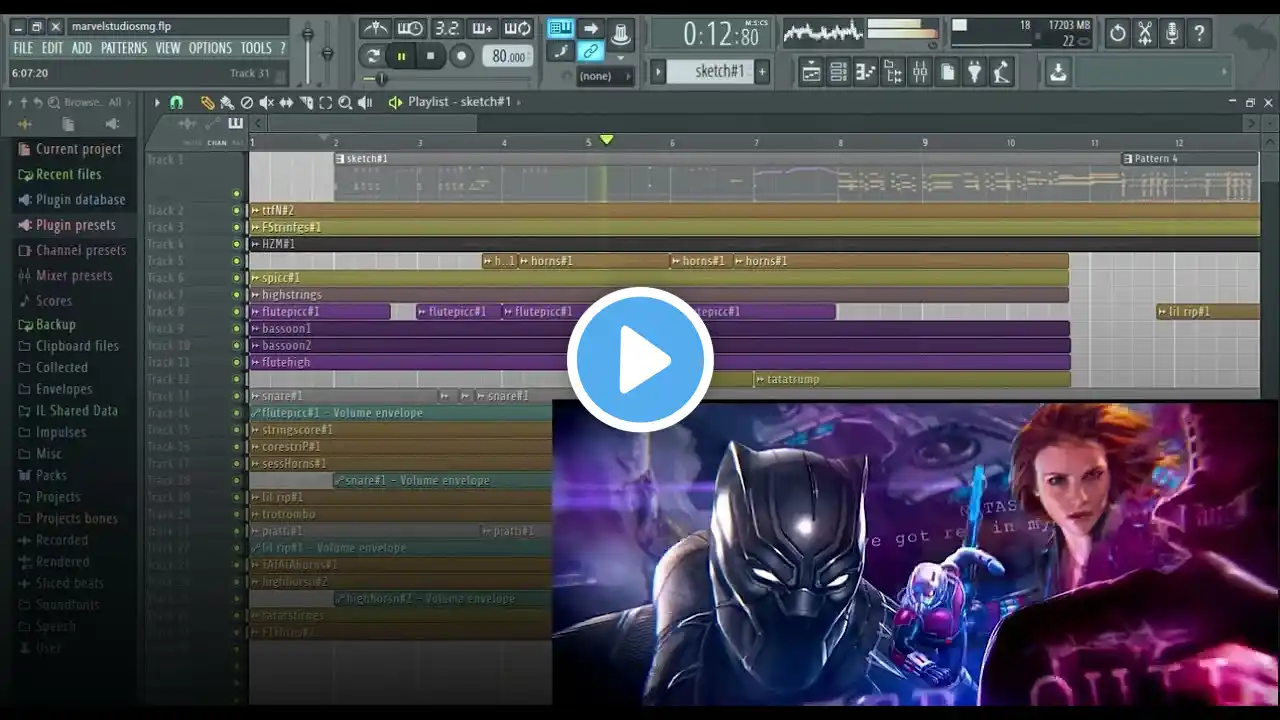The width and height of the screenshot is (1280, 720).
Task: Expand the hint panel arrow at right of toolbar
Action: tap(1224, 72)
